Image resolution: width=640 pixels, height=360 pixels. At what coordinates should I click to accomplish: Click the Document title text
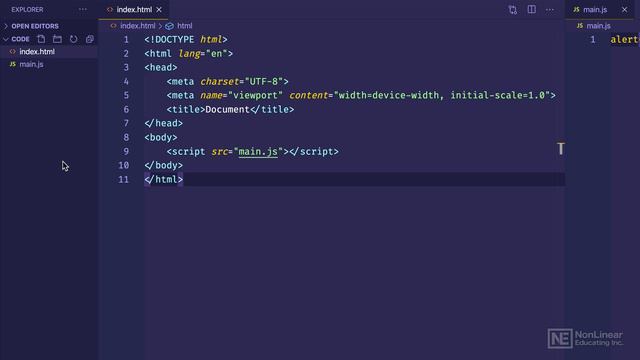click(227, 109)
